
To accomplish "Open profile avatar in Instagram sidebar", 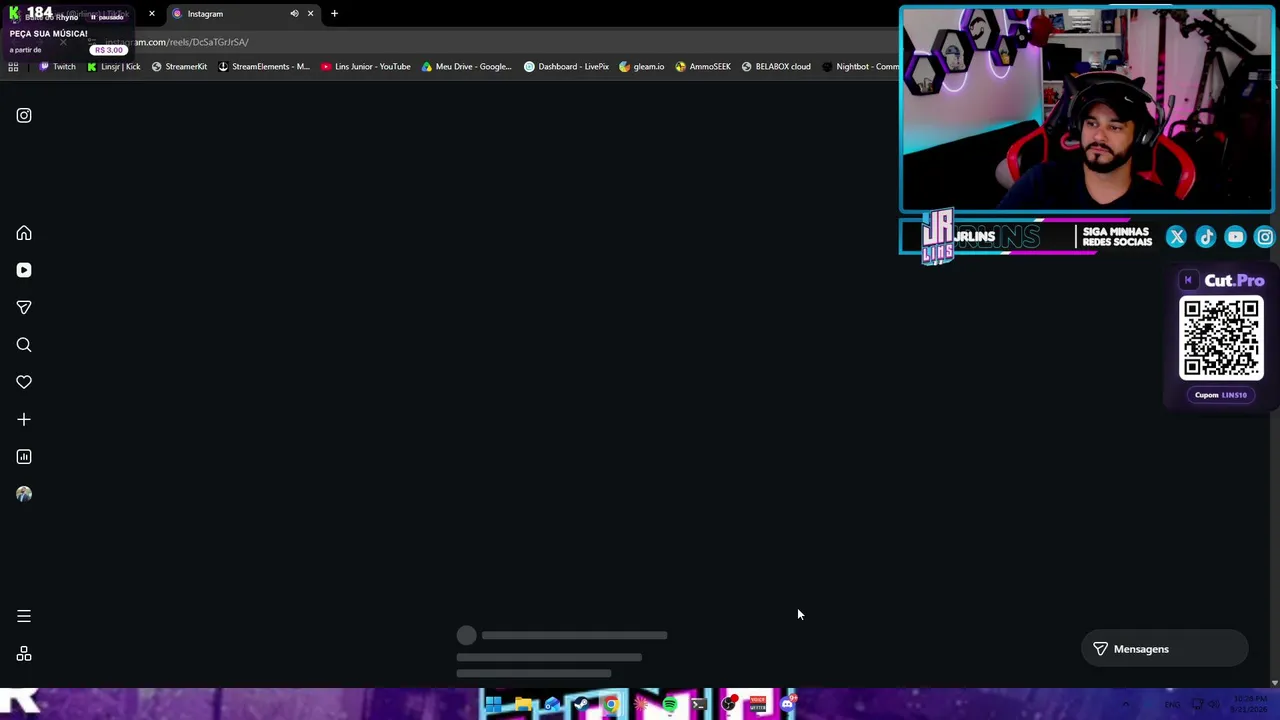I will pyautogui.click(x=24, y=494).
